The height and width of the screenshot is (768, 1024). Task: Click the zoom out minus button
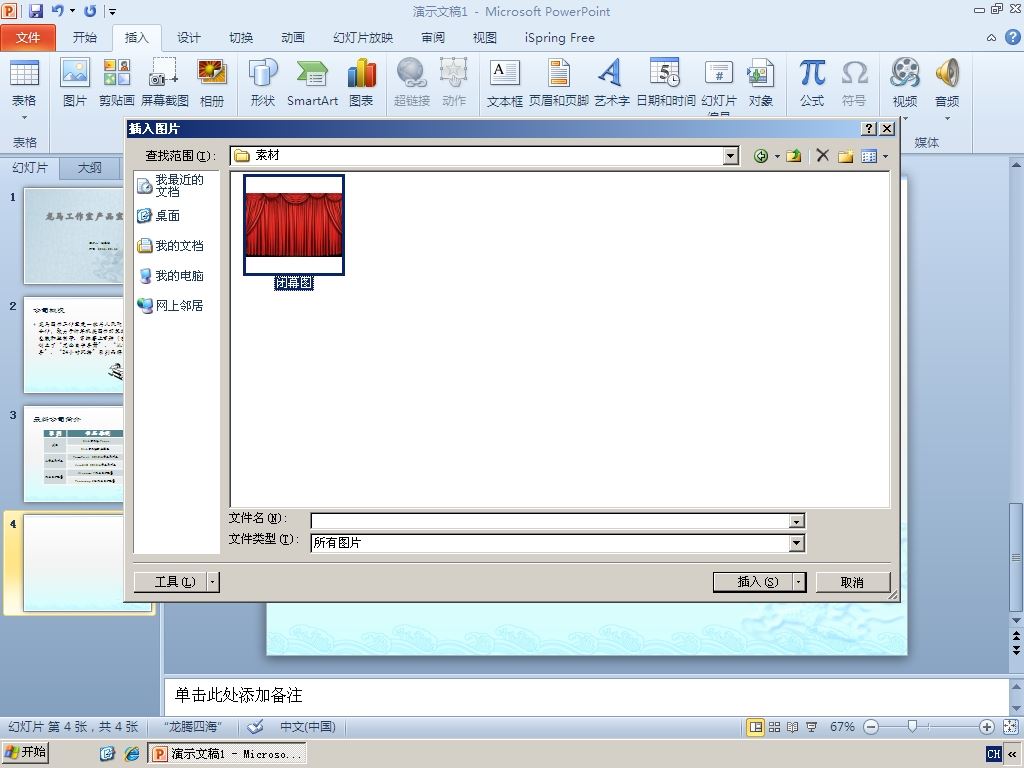tap(871, 727)
